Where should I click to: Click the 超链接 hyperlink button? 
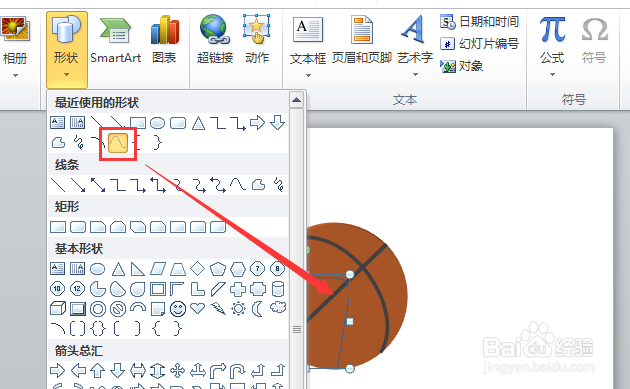(x=215, y=40)
